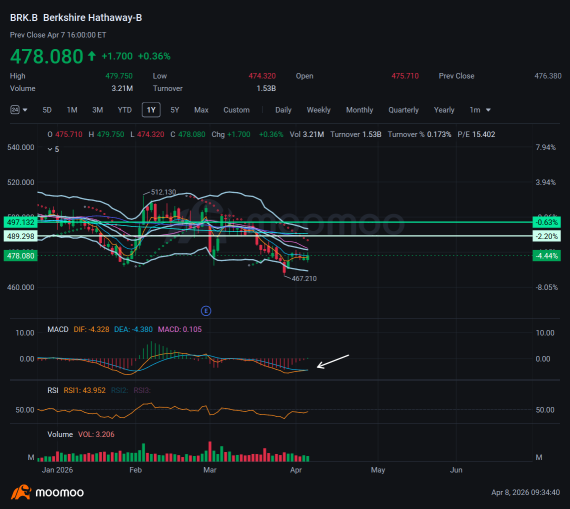
Task: Switch to Weekly candles
Action: [318, 110]
